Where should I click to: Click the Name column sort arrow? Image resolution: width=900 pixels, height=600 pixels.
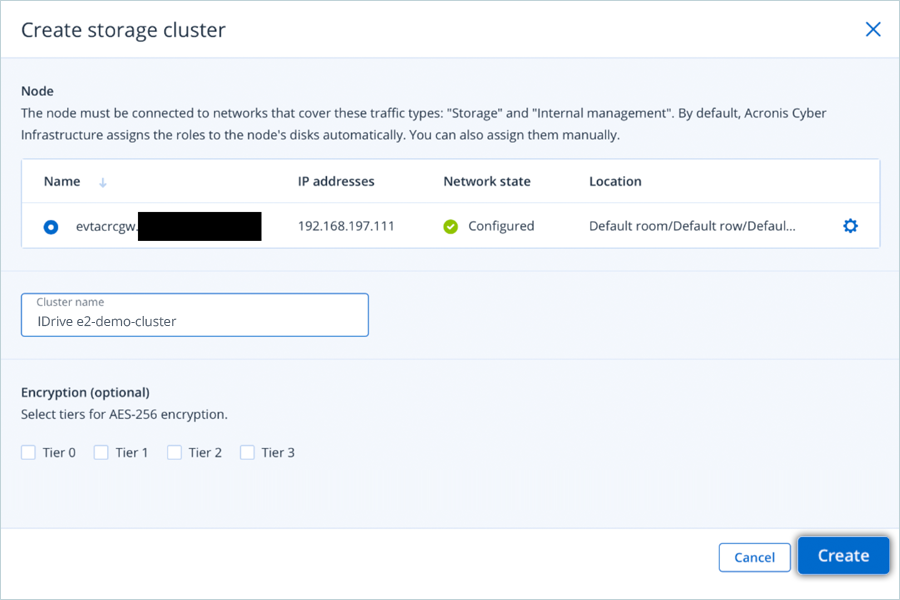coord(103,182)
